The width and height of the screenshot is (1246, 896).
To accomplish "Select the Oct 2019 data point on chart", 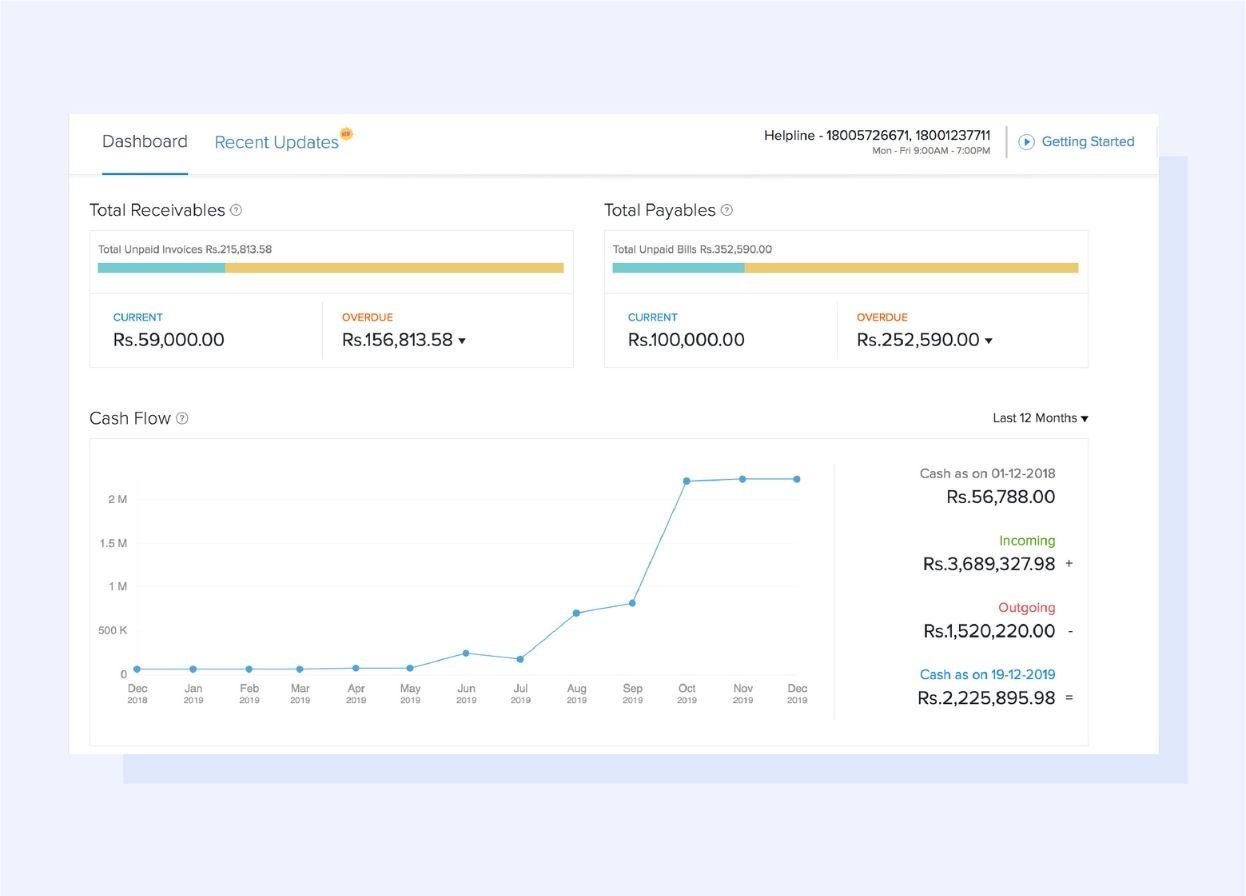I will point(687,481).
